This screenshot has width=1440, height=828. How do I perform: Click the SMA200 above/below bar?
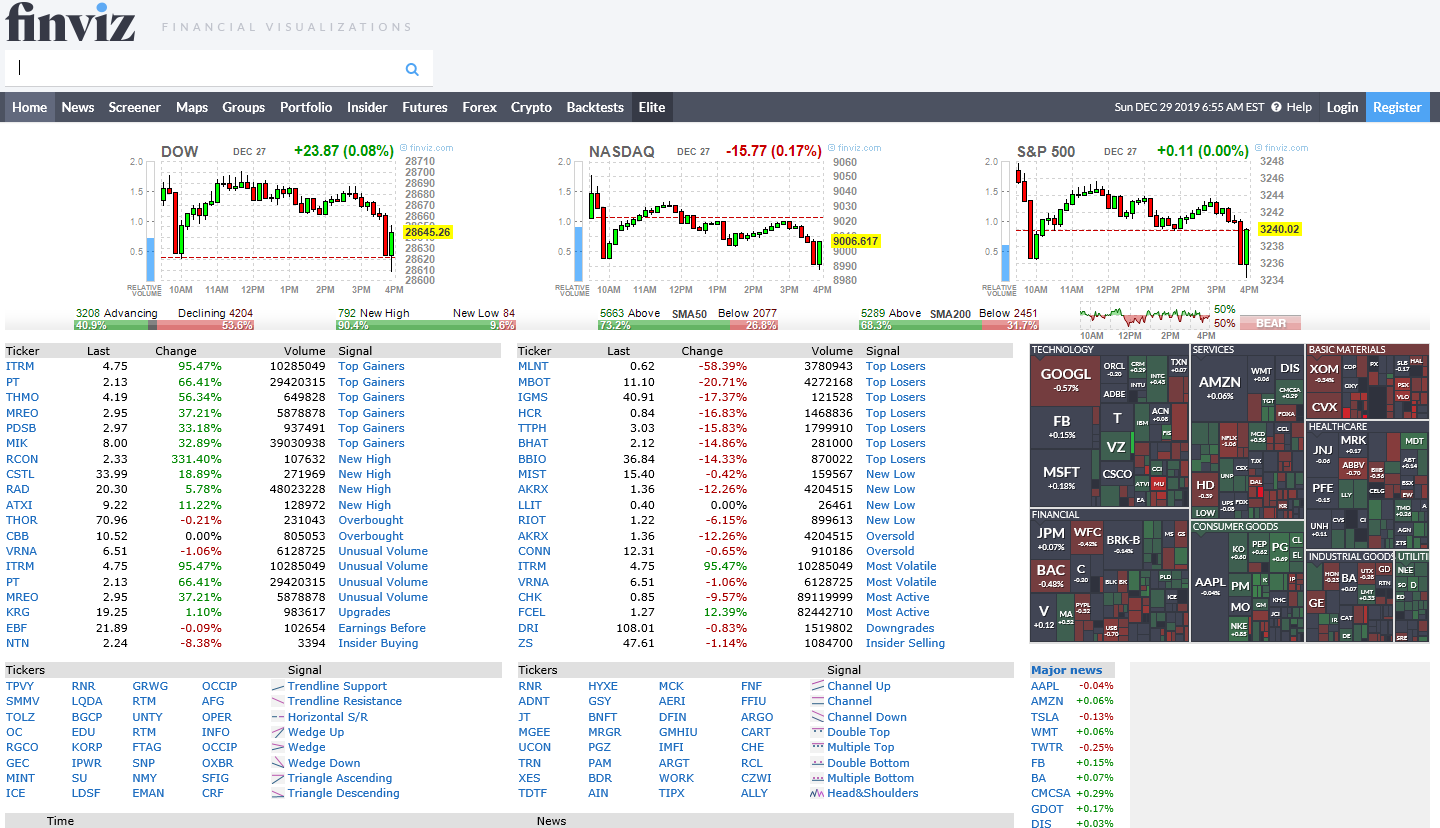tap(950, 325)
